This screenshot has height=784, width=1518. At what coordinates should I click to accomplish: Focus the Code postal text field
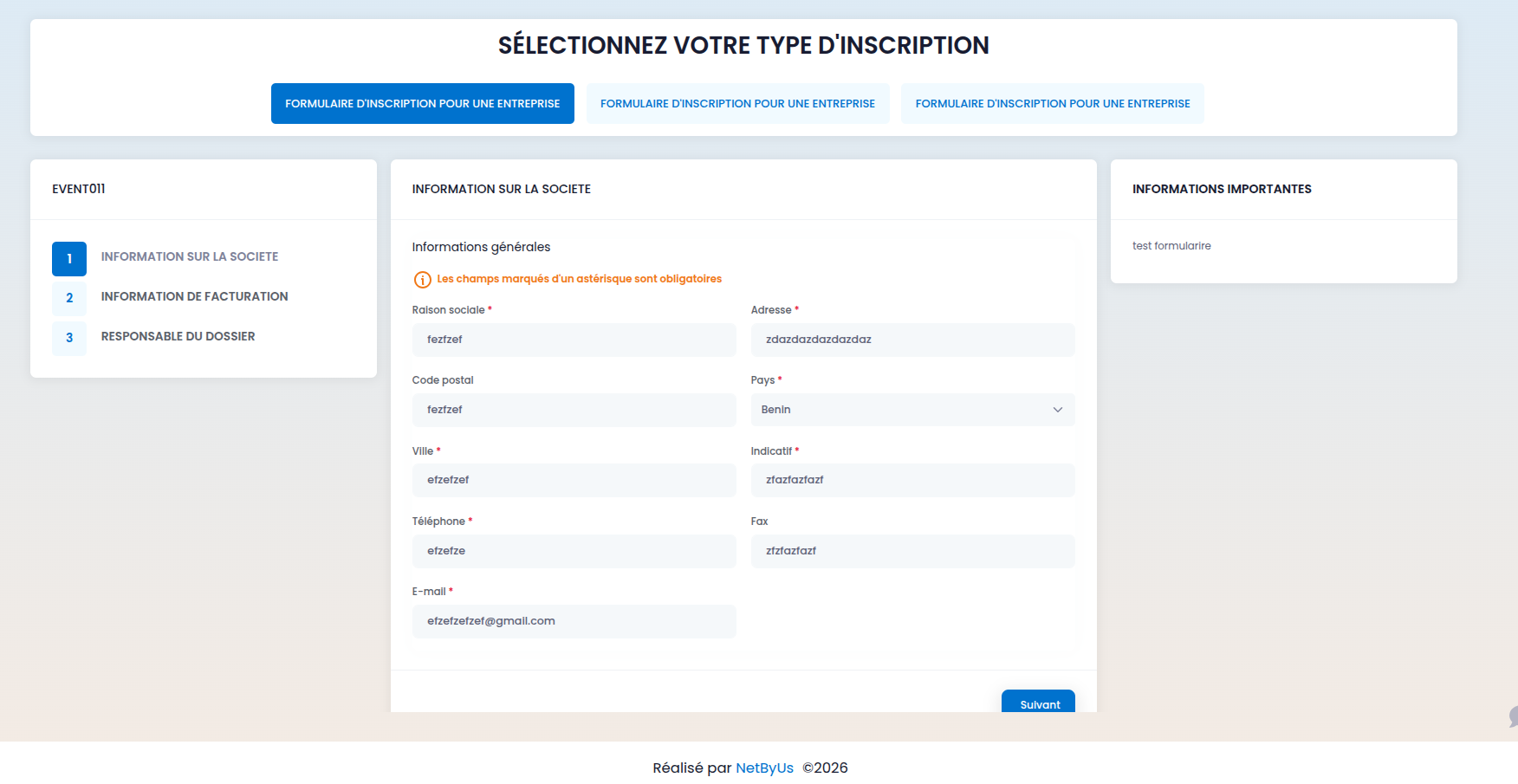click(x=574, y=410)
